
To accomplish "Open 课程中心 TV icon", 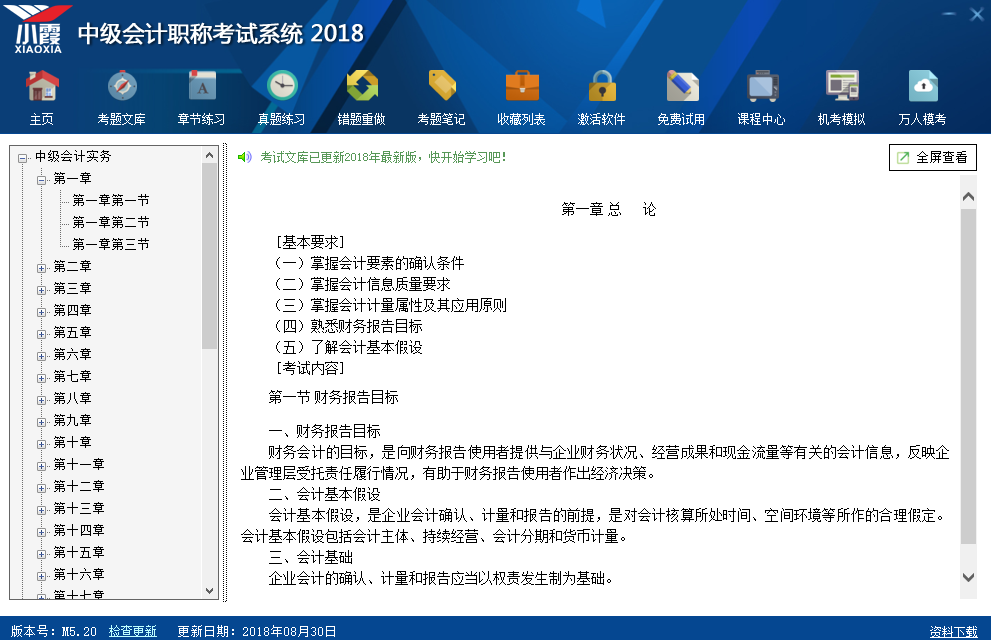I will coord(762,87).
